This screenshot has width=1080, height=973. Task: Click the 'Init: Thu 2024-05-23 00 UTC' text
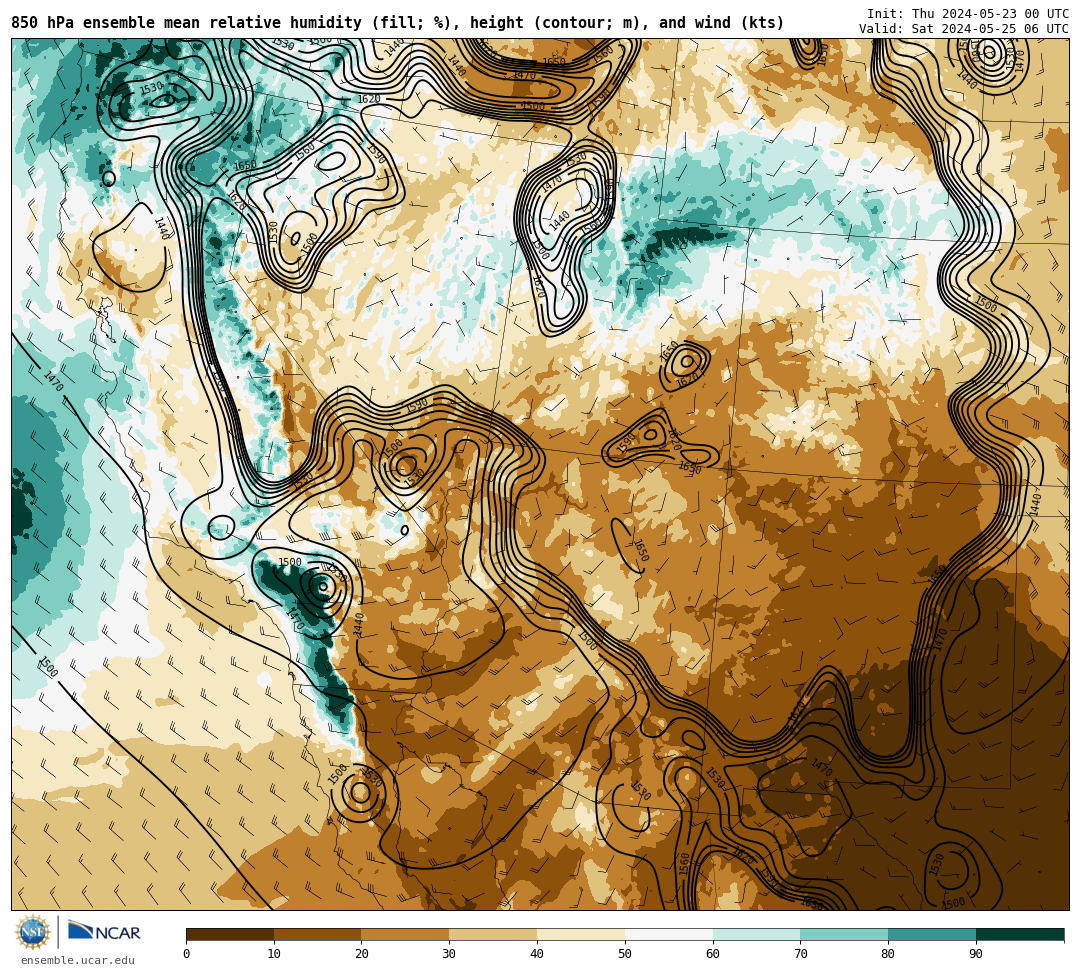tap(968, 14)
